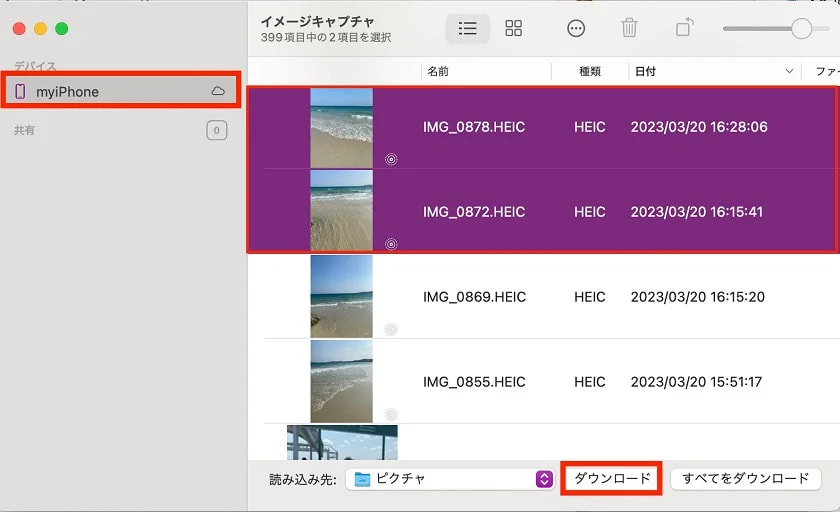The image size is (840, 512).
Task: Click Live Photo icon on IMG_0872.HEIC row
Action: click(391, 244)
